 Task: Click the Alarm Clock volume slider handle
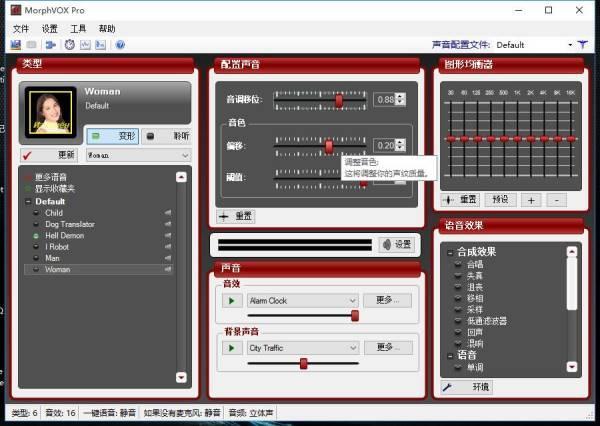point(355,316)
